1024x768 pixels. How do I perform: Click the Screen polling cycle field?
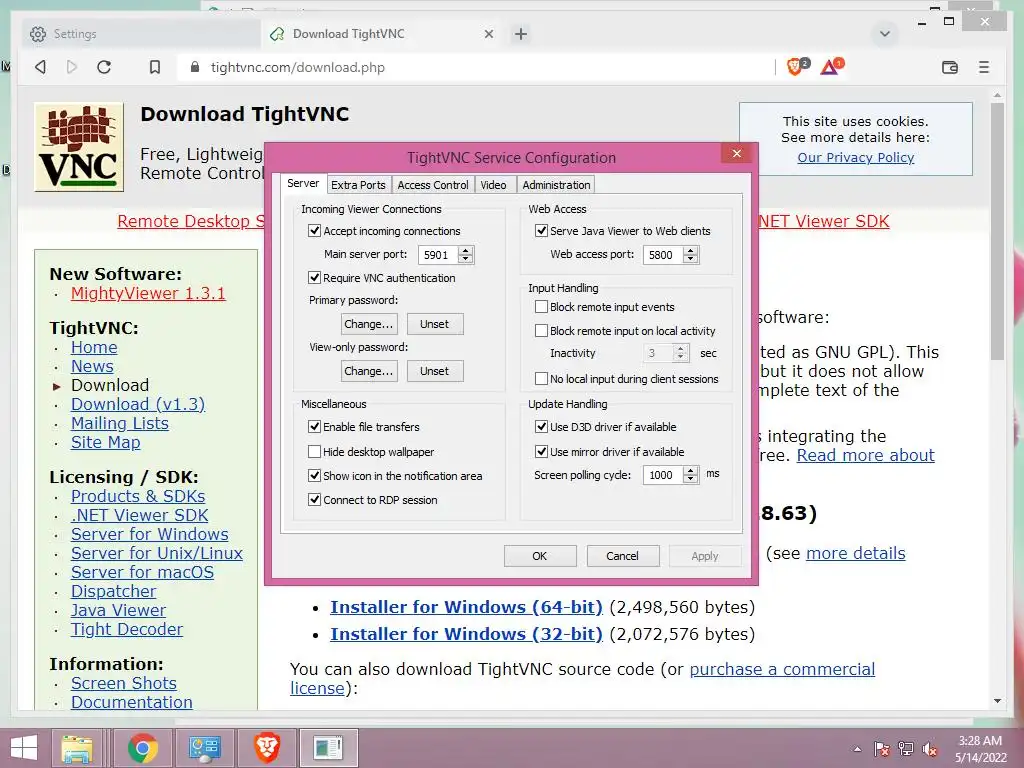click(x=664, y=475)
